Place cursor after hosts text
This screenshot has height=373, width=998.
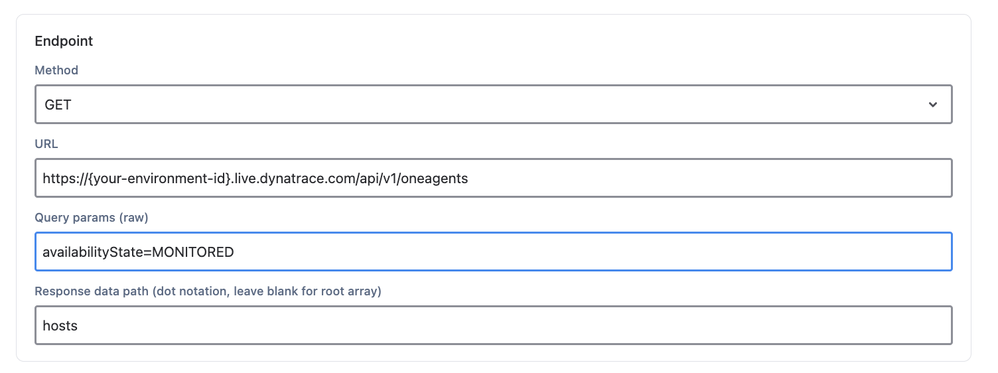(78, 326)
